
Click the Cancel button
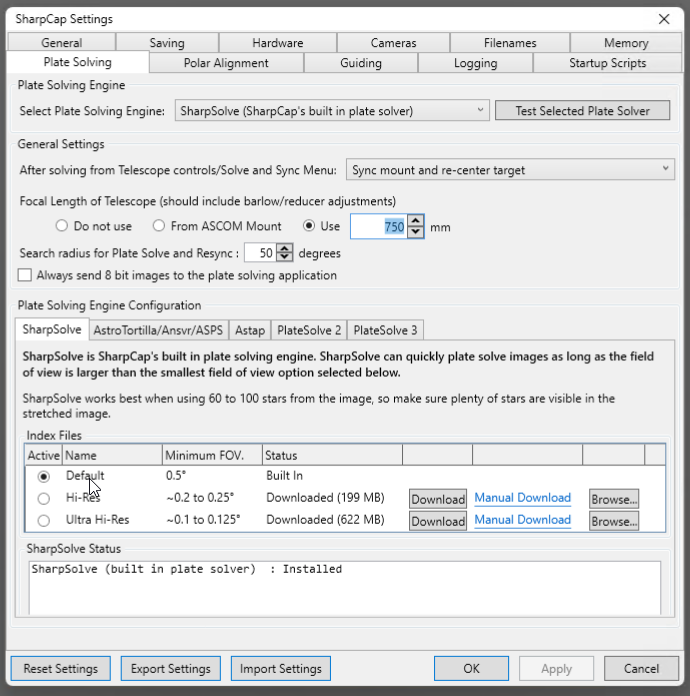click(x=641, y=668)
